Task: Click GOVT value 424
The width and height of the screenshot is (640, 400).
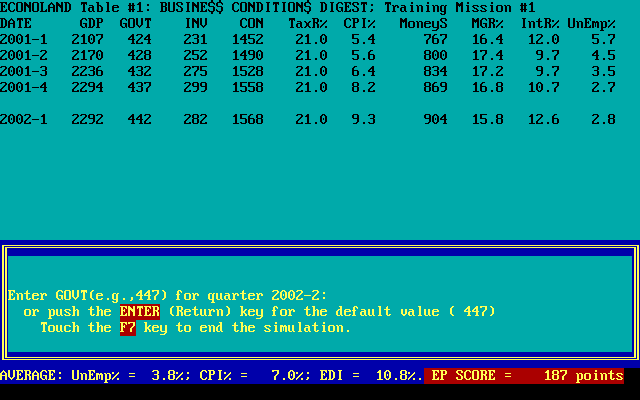Action: coord(140,40)
